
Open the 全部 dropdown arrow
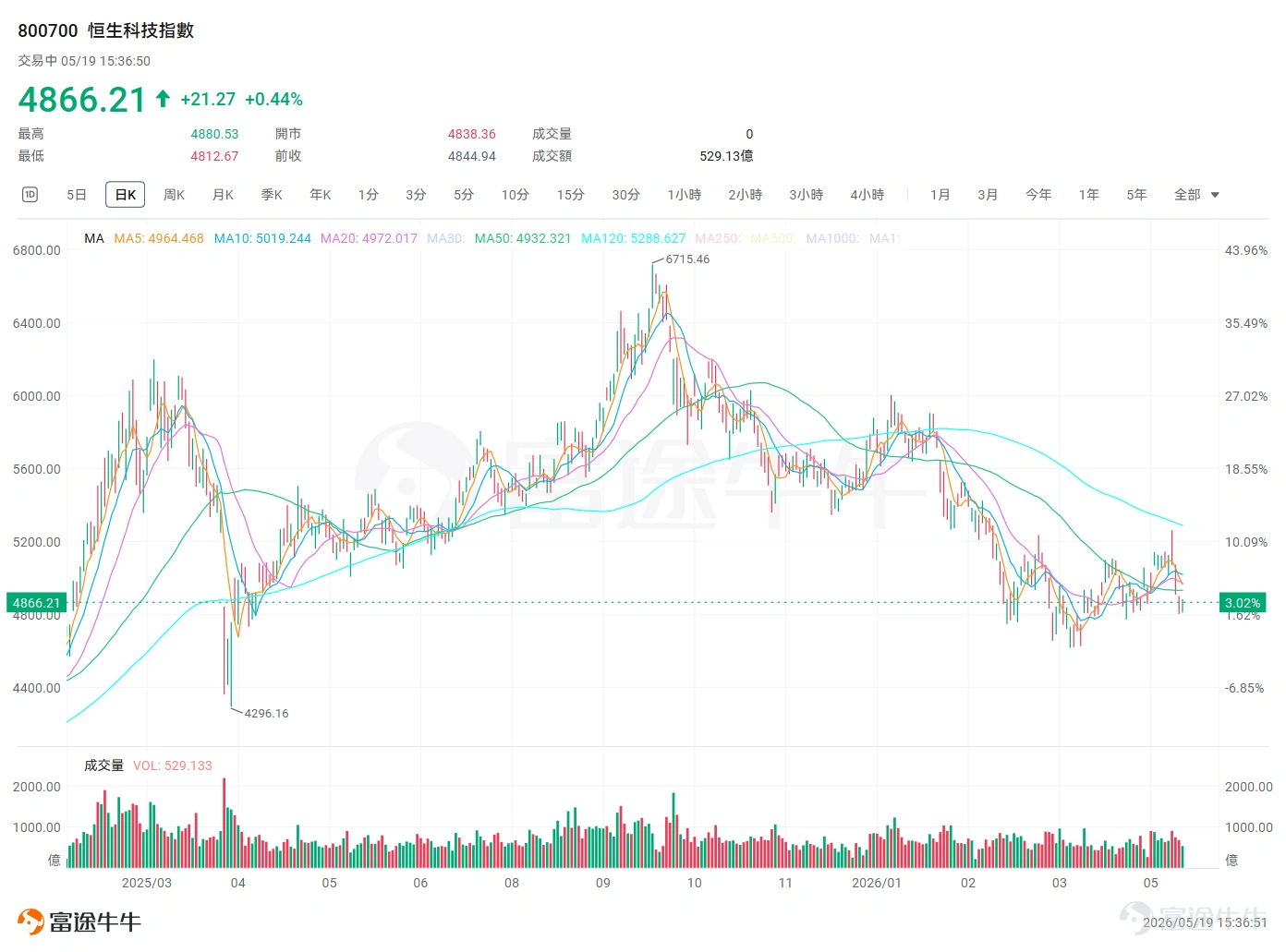1215,195
